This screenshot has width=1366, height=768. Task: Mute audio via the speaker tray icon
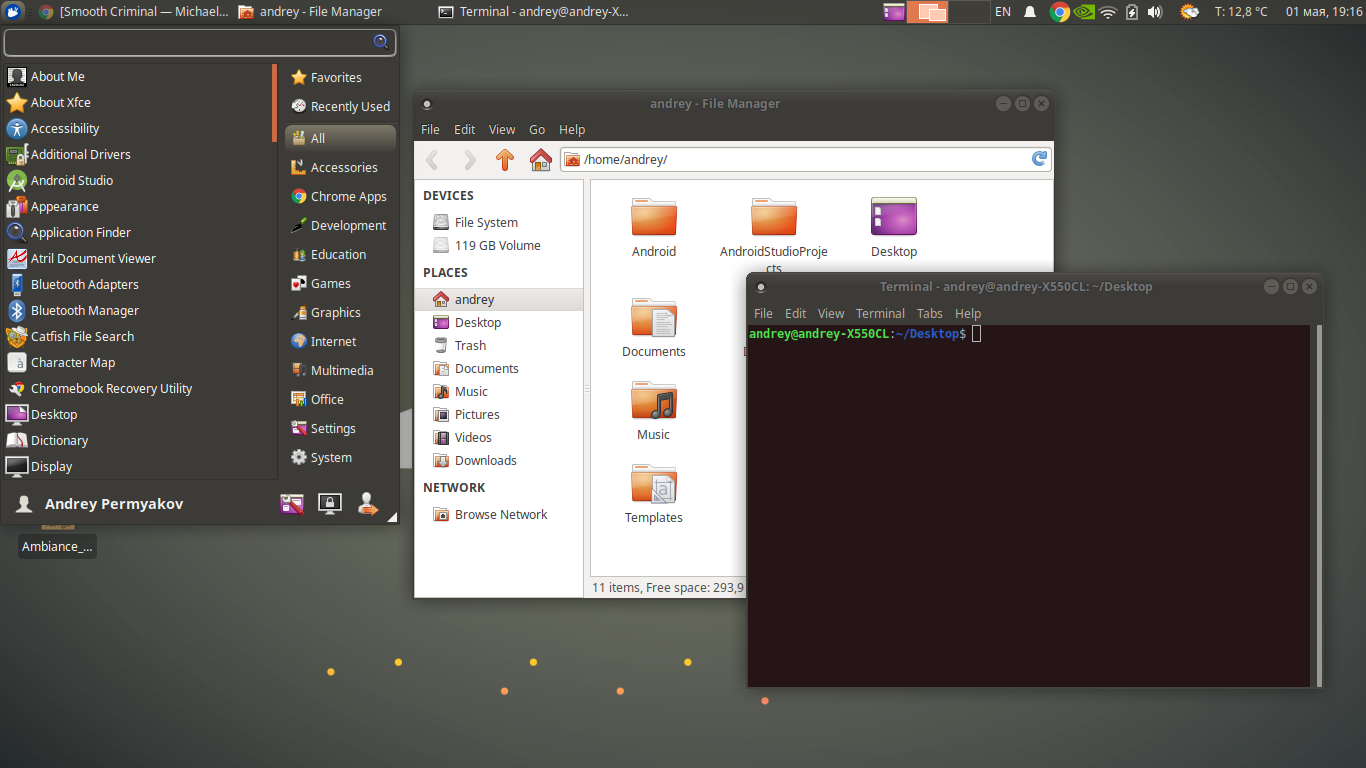pyautogui.click(x=1154, y=12)
